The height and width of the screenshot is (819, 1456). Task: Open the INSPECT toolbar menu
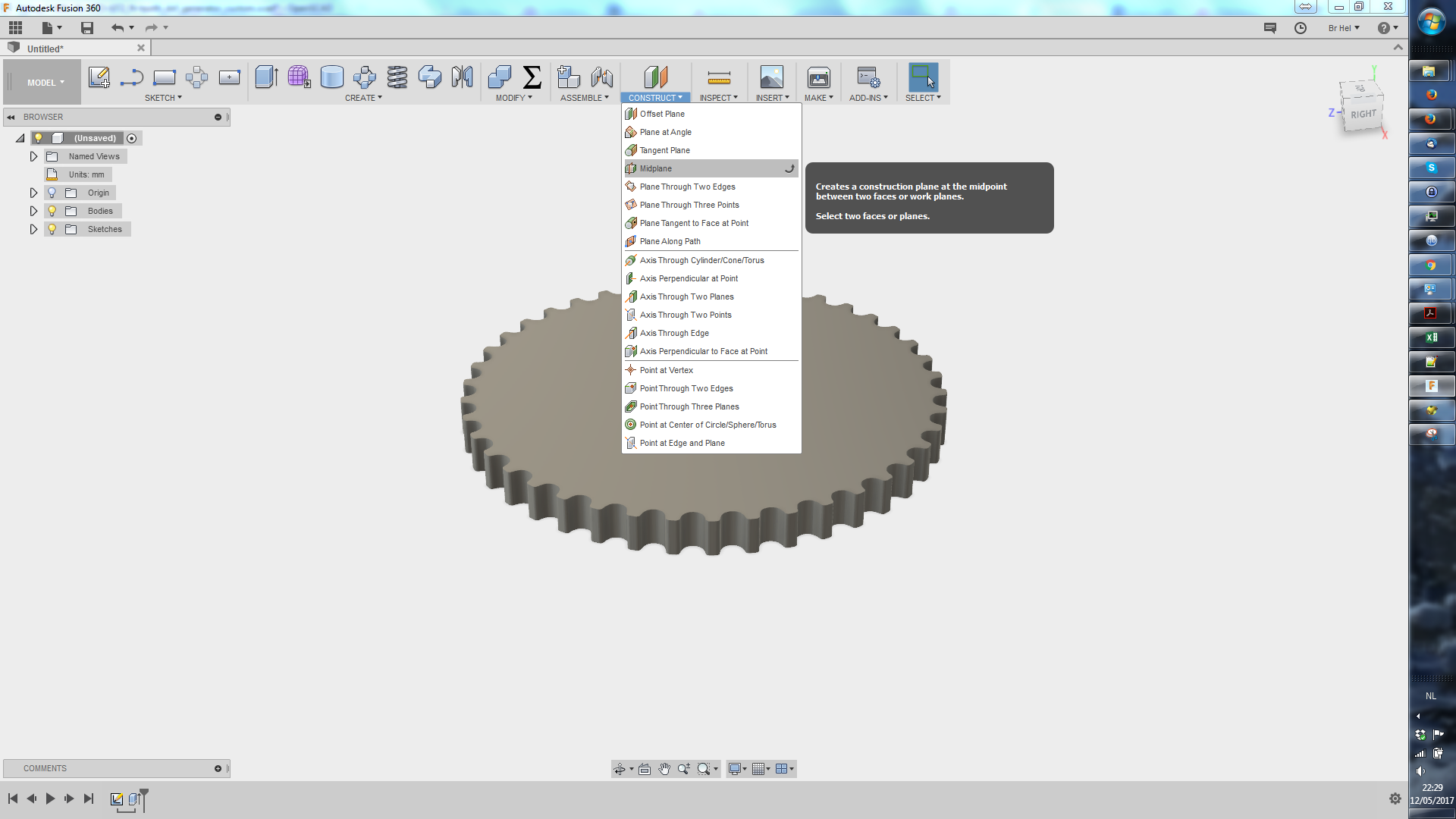(x=718, y=98)
